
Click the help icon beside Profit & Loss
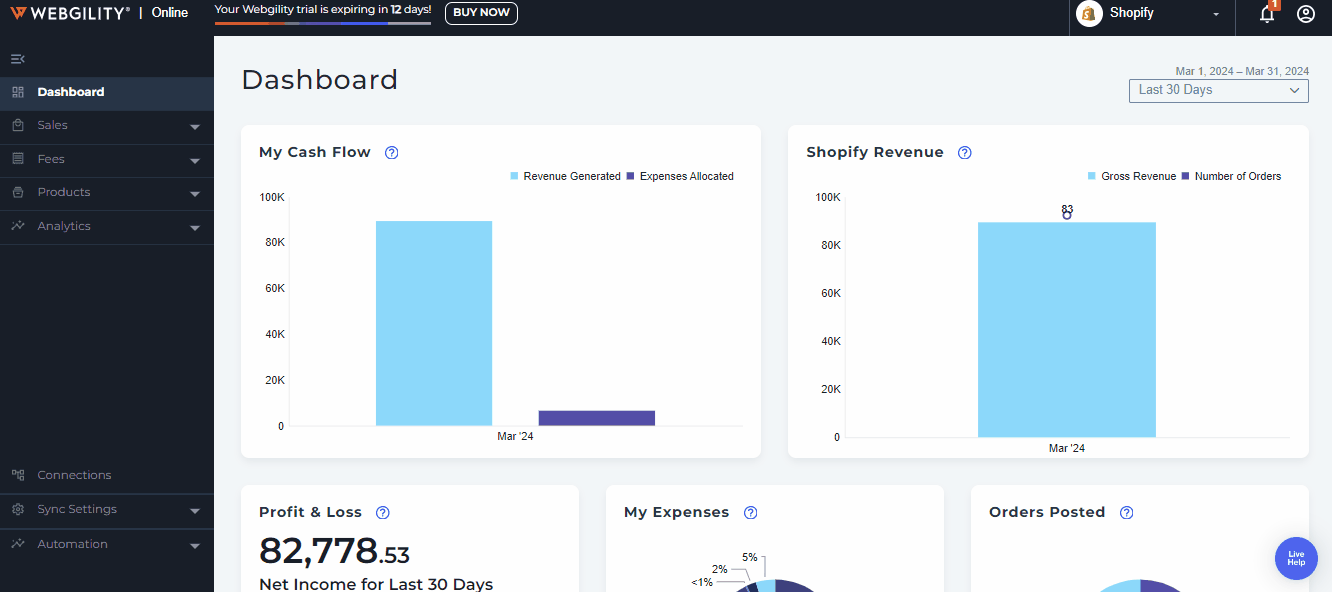pos(382,513)
